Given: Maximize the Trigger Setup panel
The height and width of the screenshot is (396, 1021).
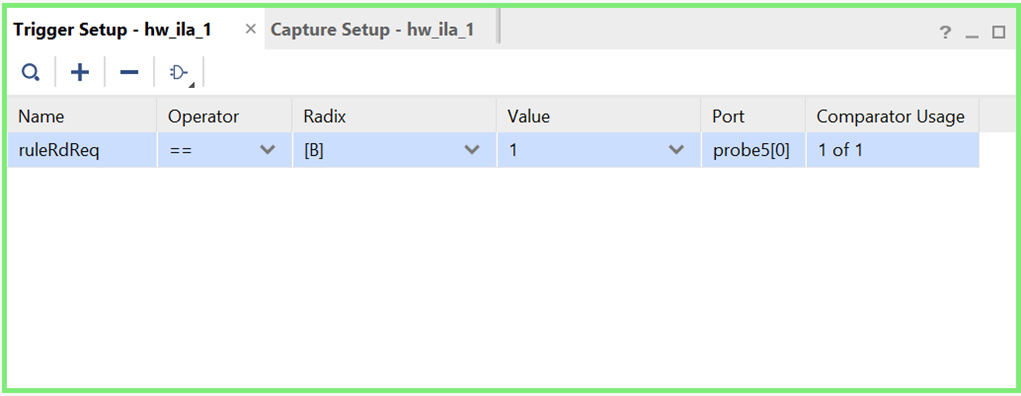Looking at the screenshot, I should tap(998, 33).
